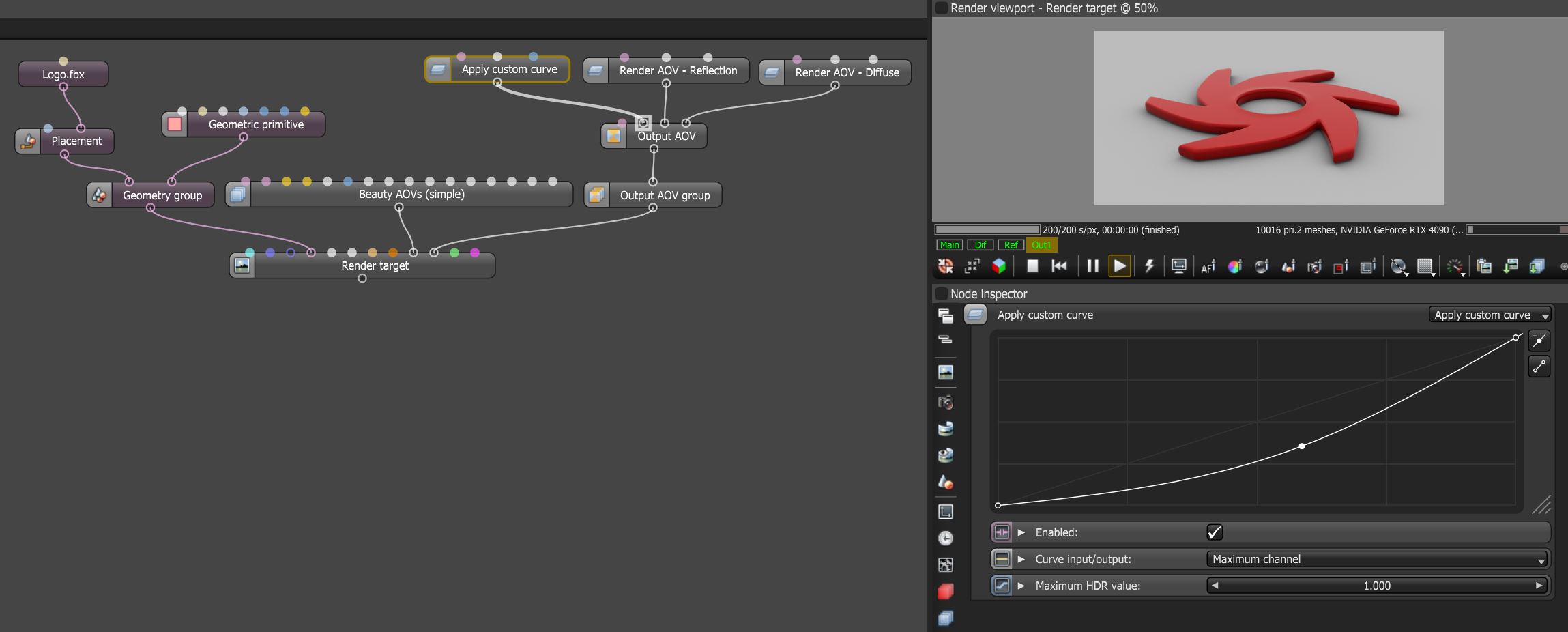Select the material sphere picker tool
This screenshot has height=632, width=1568.
tap(1261, 266)
